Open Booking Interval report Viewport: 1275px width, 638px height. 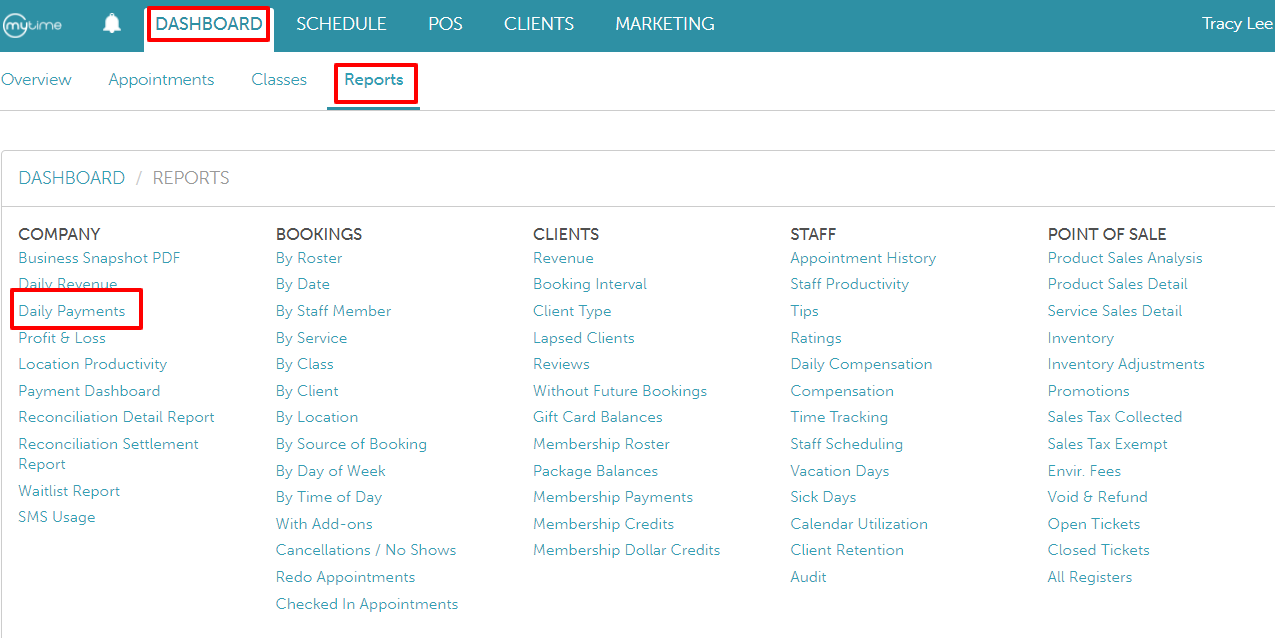pos(590,284)
